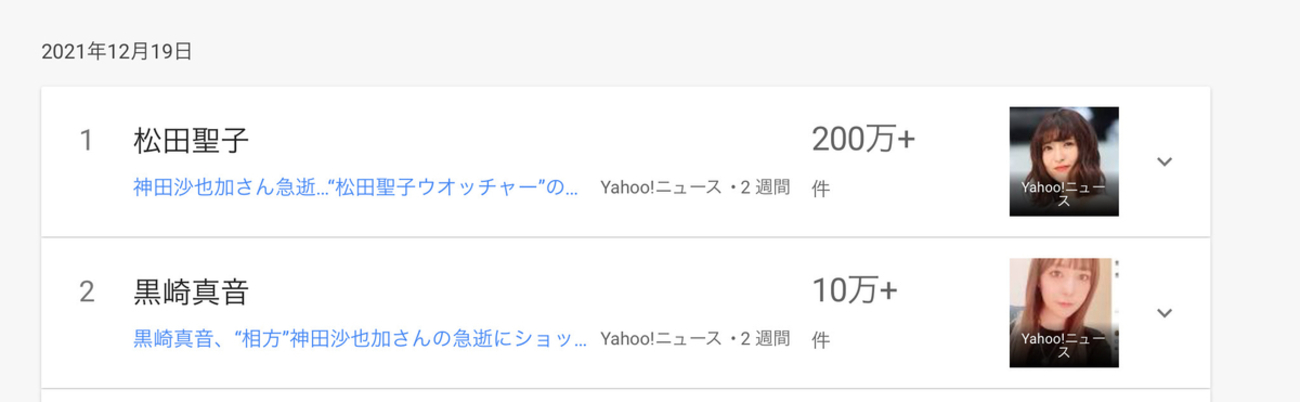Open the 神田沙也加さん急逝 article link
Viewport: 1300px width, 402px height.
(x=355, y=187)
